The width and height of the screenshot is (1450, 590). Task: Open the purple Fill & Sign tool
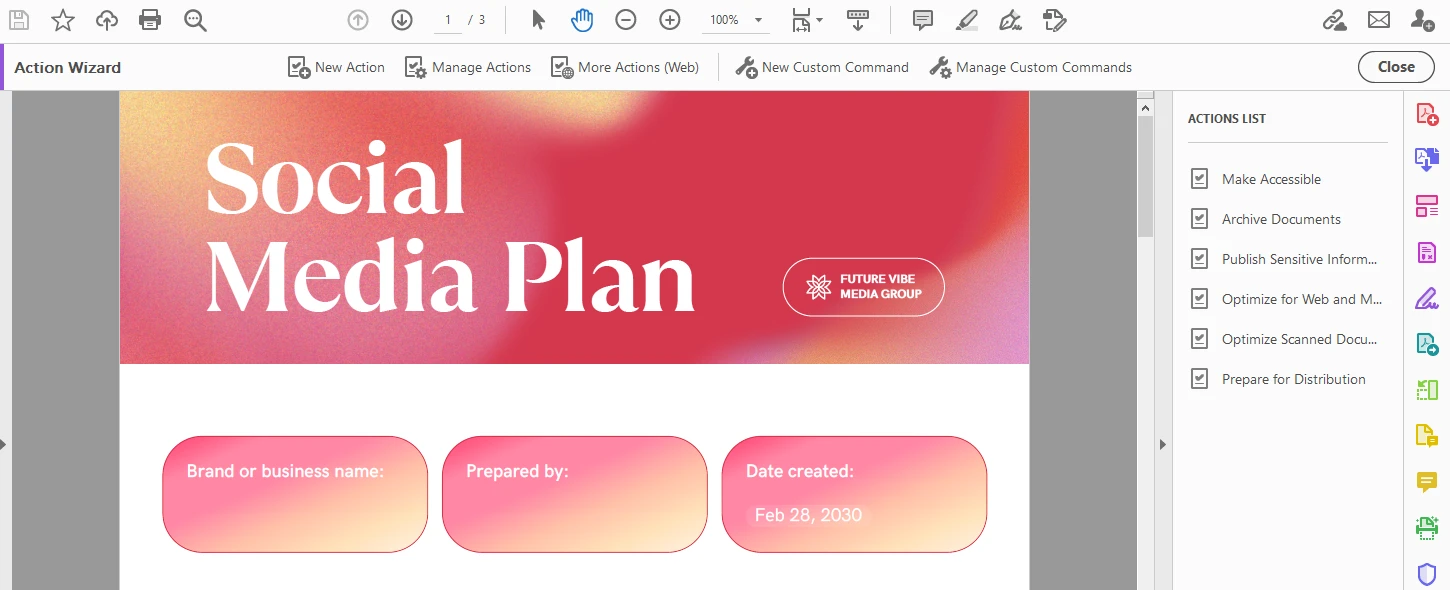tap(1427, 298)
